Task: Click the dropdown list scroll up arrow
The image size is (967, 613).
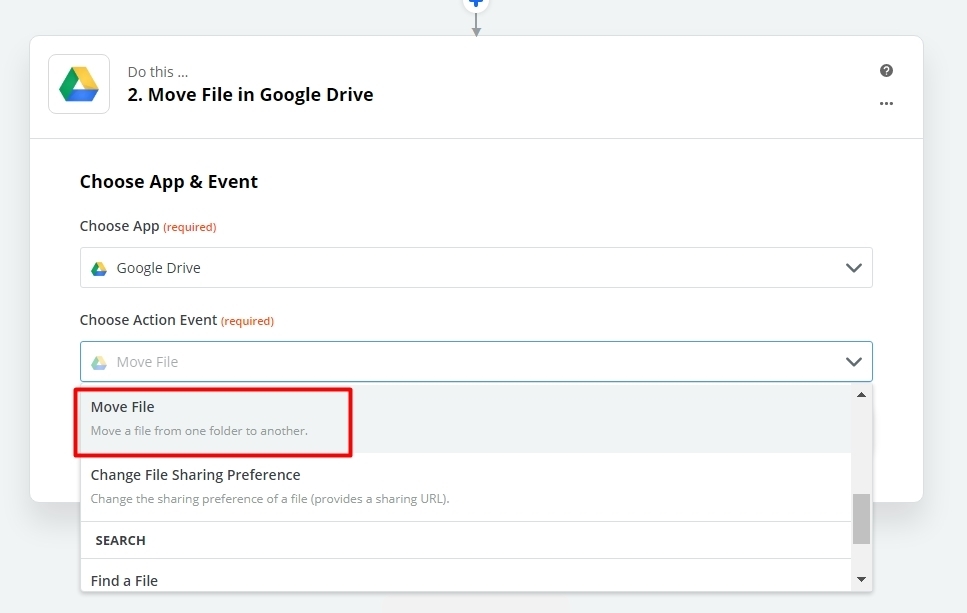Action: pos(862,395)
